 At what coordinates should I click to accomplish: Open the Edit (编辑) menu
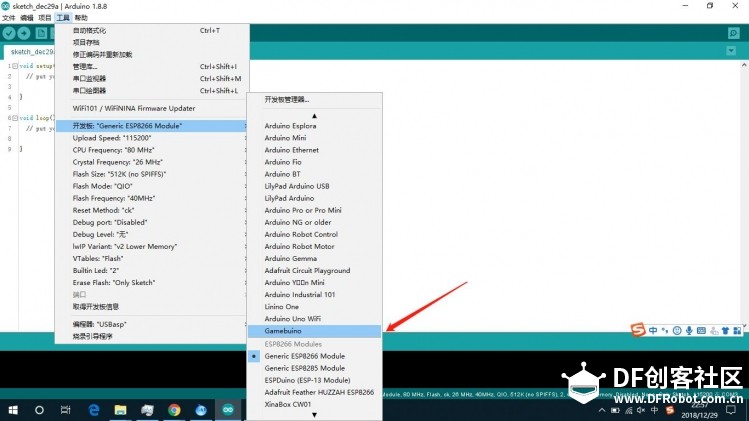click(x=27, y=18)
